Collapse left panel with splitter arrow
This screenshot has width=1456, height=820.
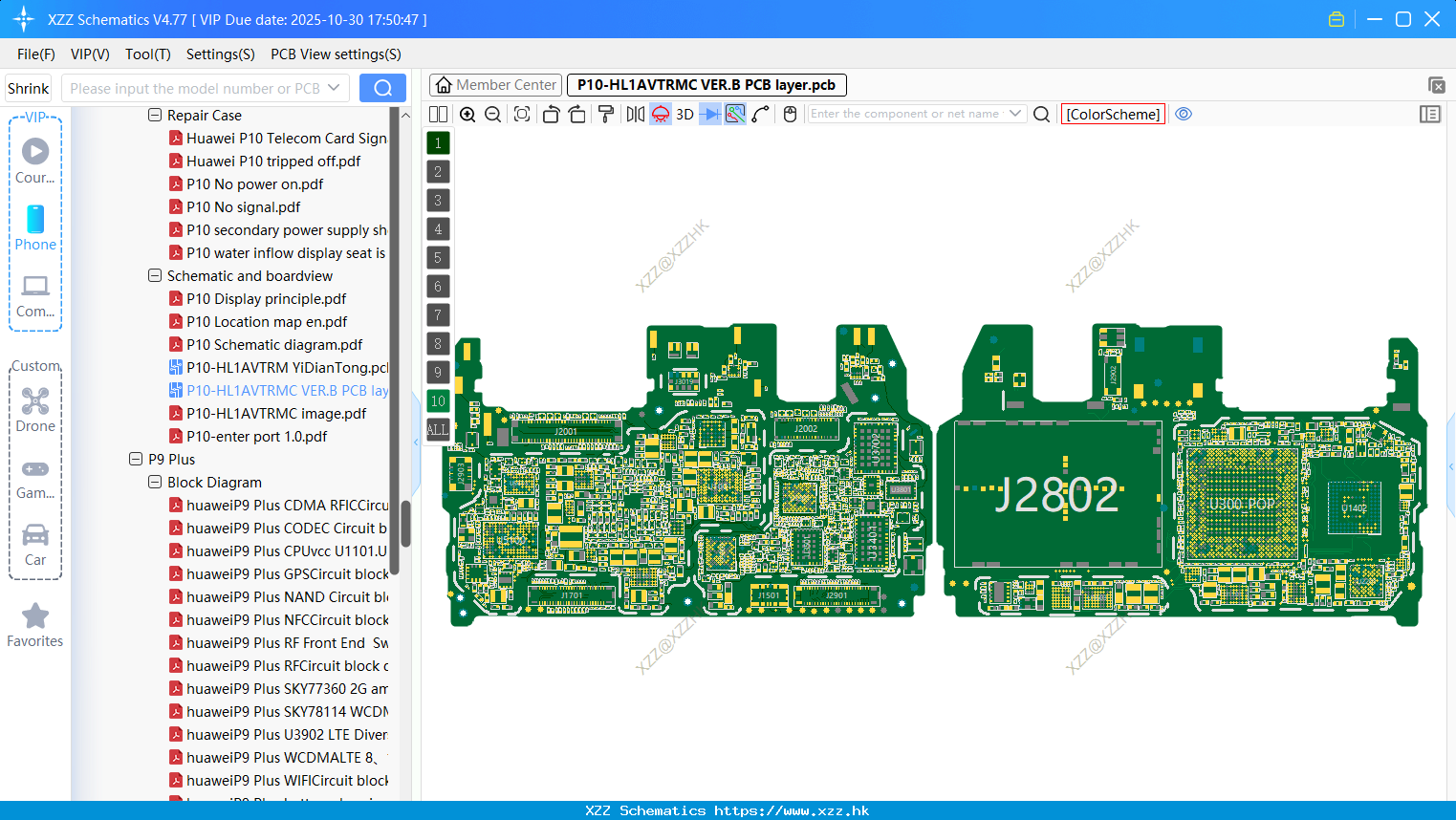pos(416,442)
